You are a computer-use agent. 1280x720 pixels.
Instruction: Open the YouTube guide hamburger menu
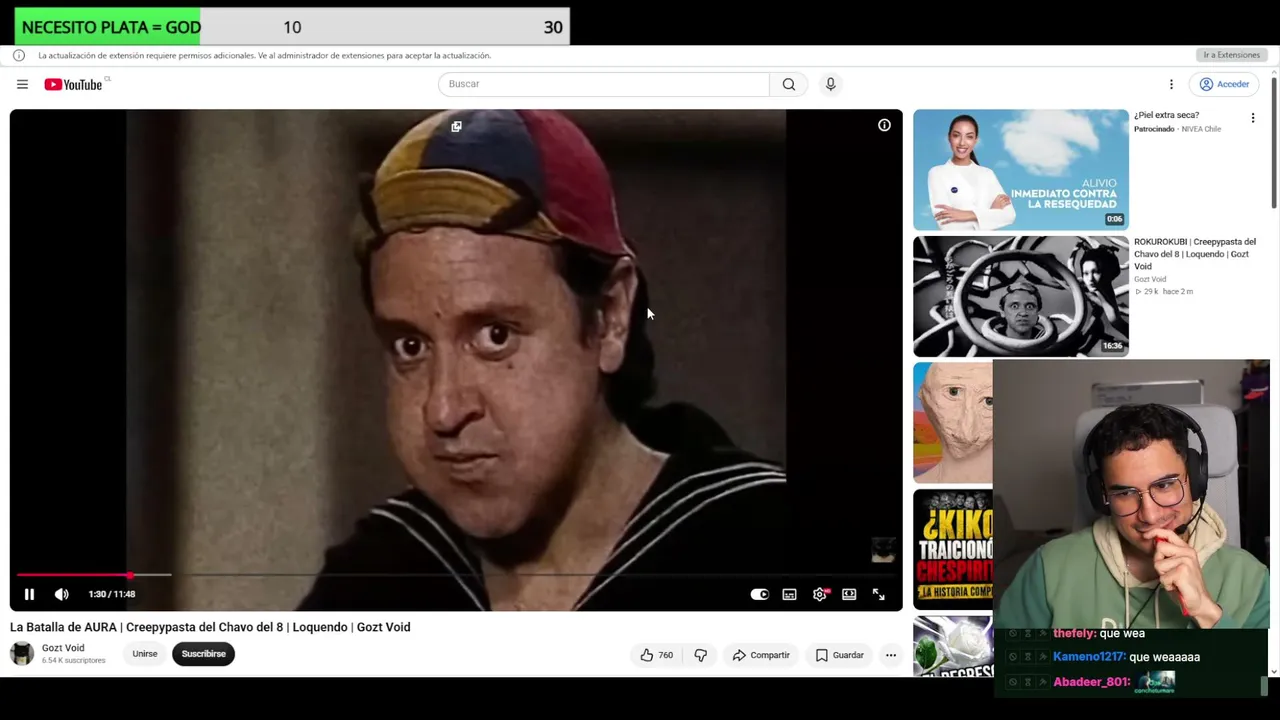pos(22,84)
